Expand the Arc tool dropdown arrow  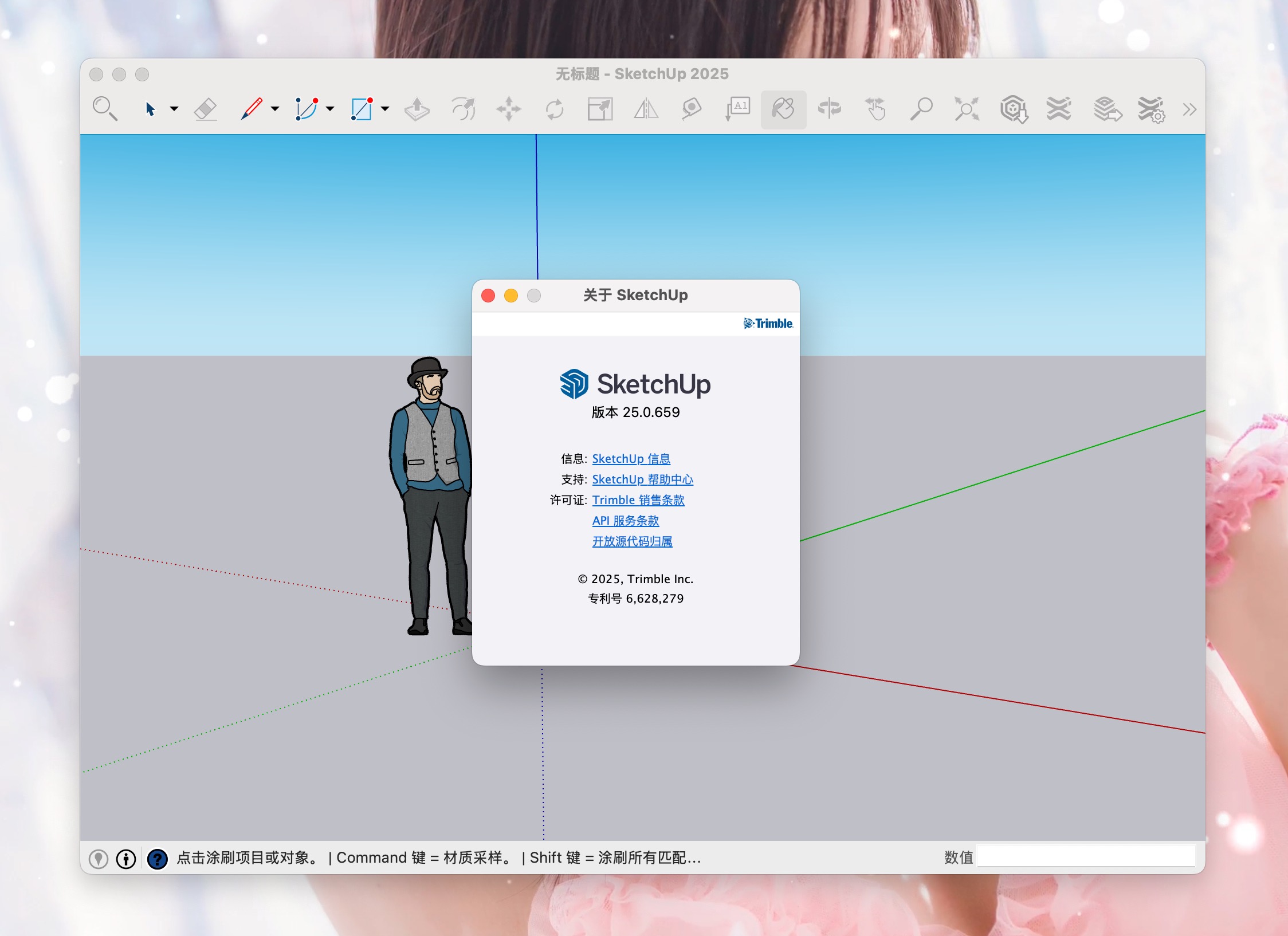pyautogui.click(x=330, y=109)
